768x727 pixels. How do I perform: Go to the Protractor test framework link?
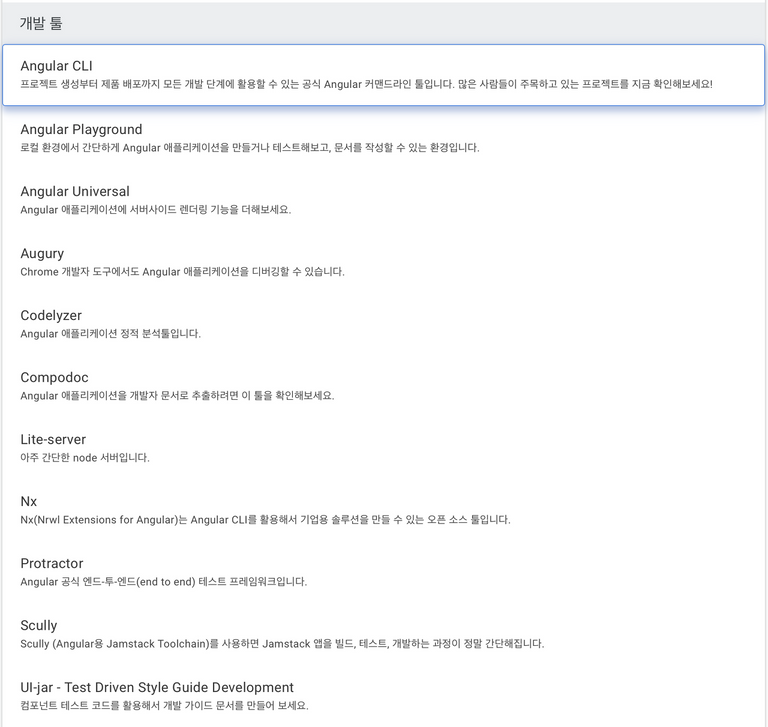coord(383,572)
